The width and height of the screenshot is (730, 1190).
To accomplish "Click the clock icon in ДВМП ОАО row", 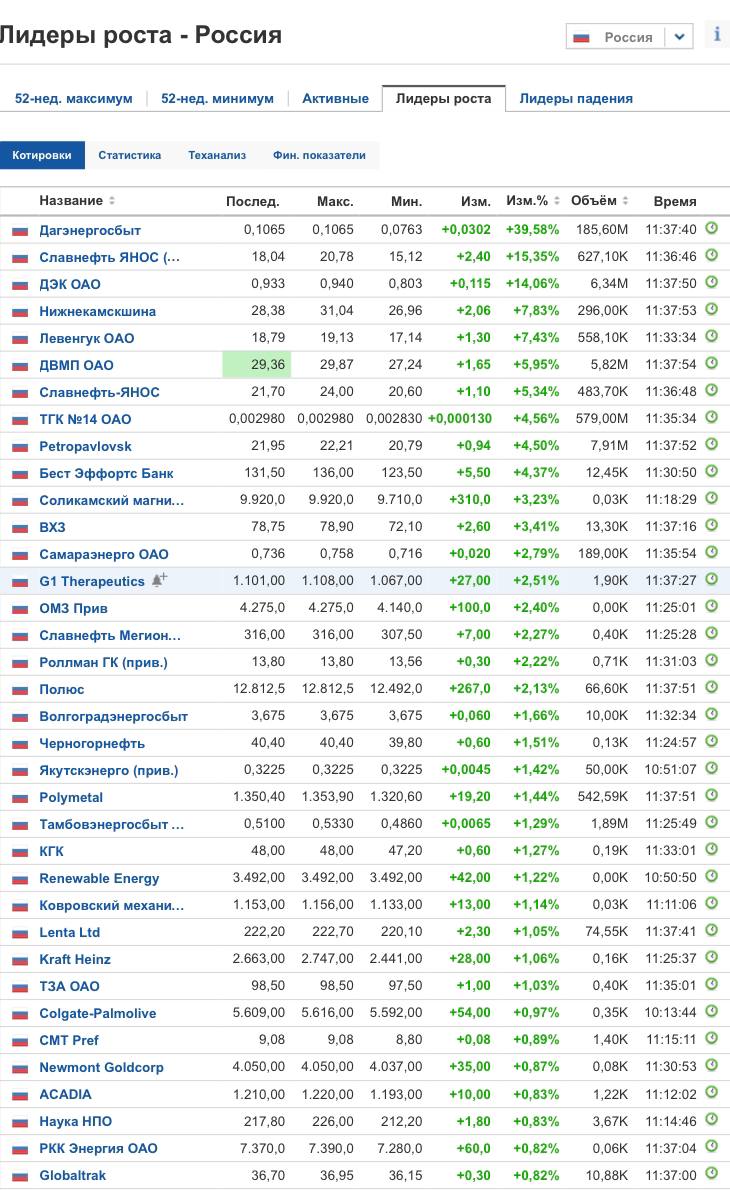I will pos(712,363).
